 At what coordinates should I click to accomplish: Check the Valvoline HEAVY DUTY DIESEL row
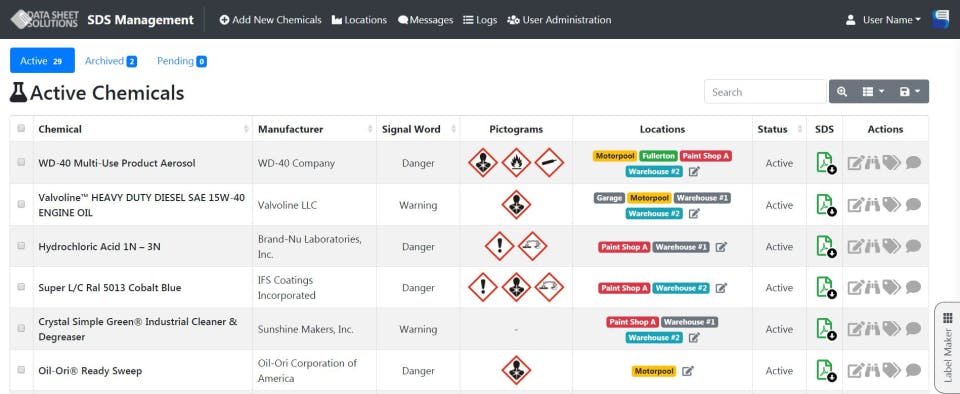[21, 204]
